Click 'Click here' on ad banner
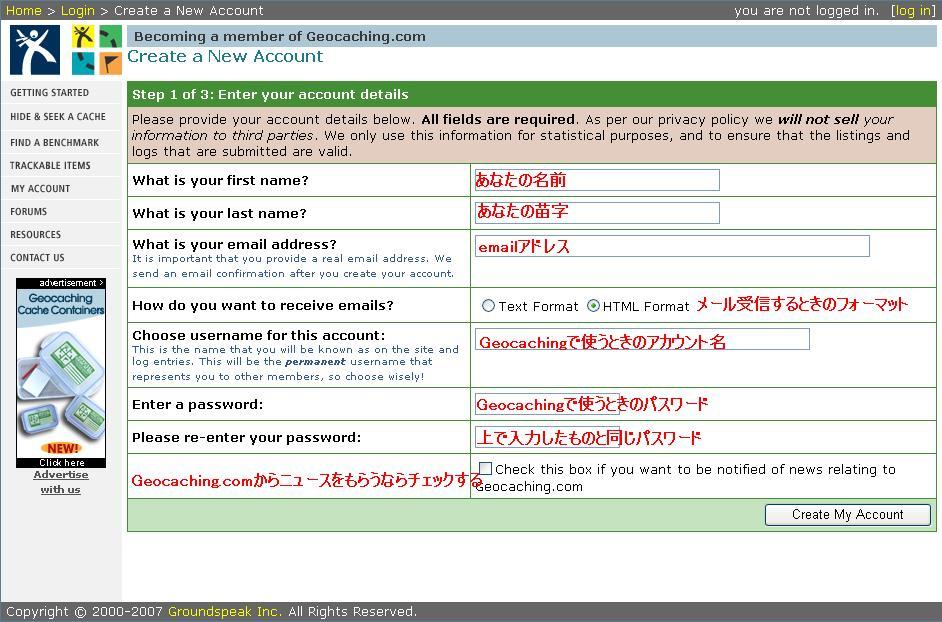Image resolution: width=942 pixels, height=622 pixels. 61,463
